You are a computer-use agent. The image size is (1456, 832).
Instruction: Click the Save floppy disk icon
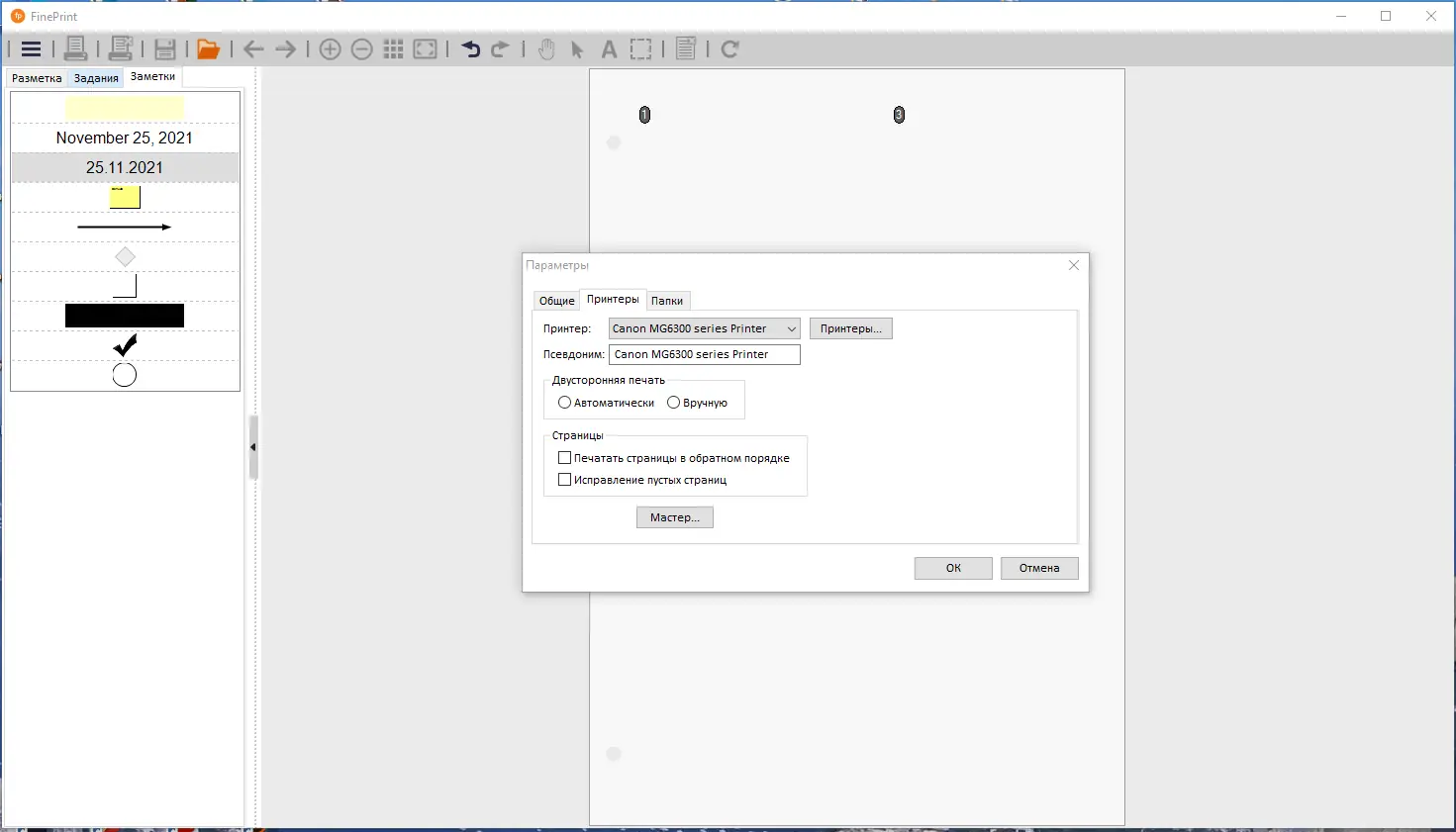tap(165, 49)
